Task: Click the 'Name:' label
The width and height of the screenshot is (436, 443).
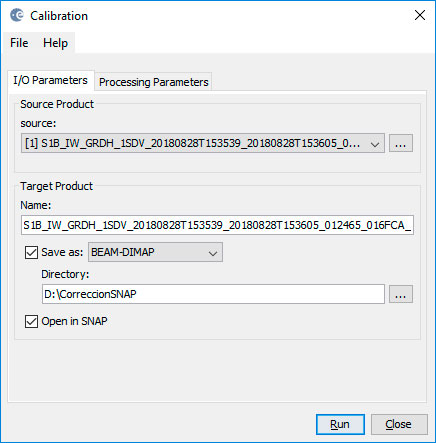Action: 36,205
